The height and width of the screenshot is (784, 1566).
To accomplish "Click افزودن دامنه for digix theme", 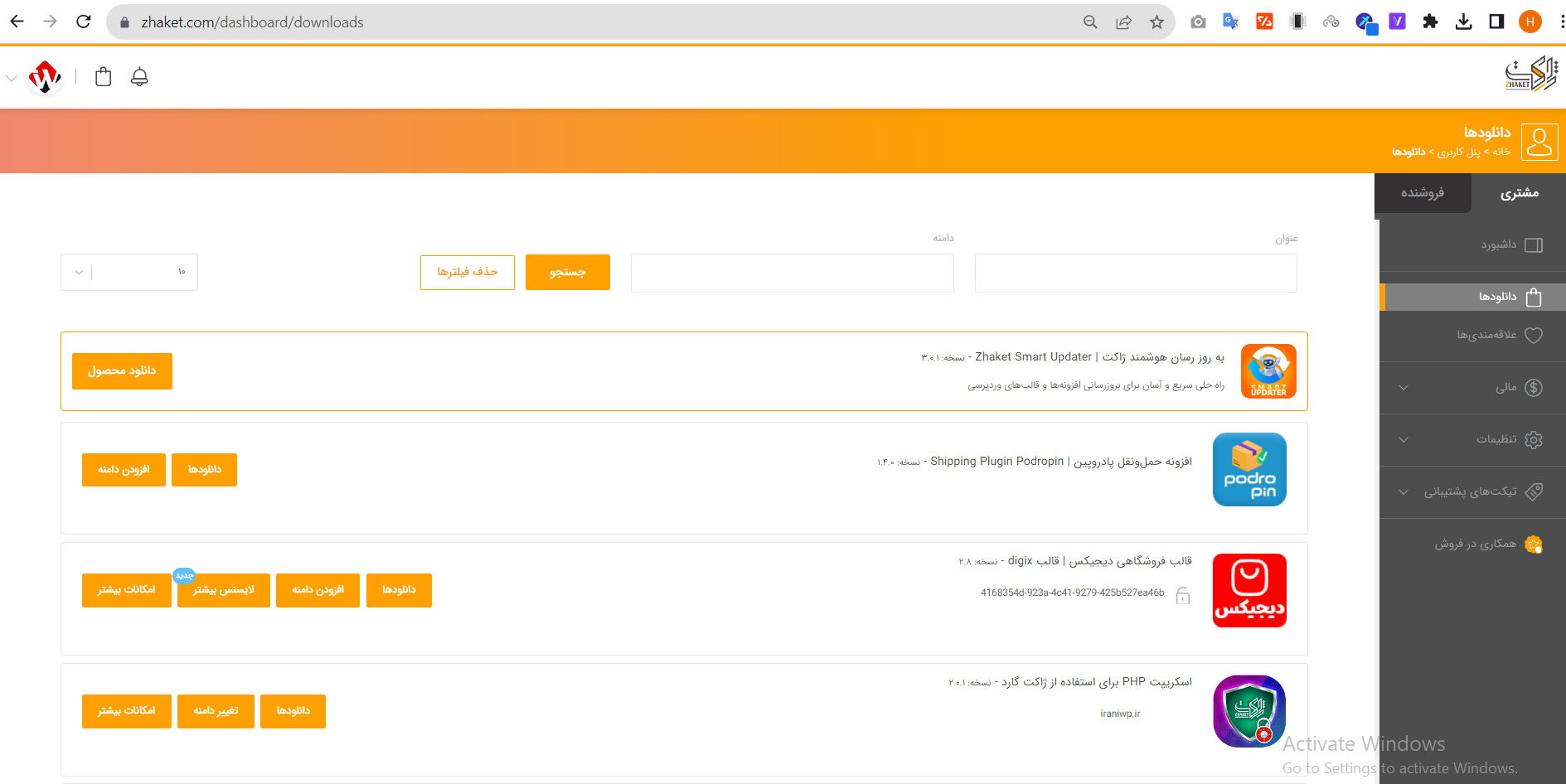I will click(318, 590).
